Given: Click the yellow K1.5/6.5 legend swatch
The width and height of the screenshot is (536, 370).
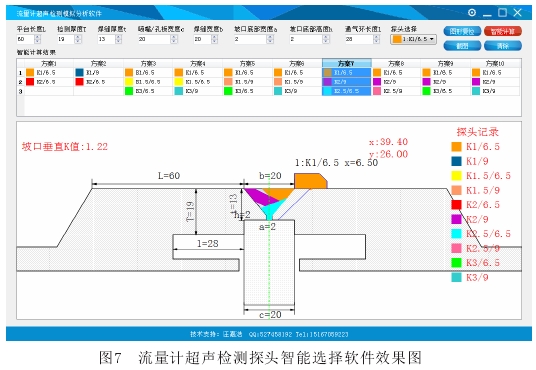Looking at the screenshot, I should point(456,175).
